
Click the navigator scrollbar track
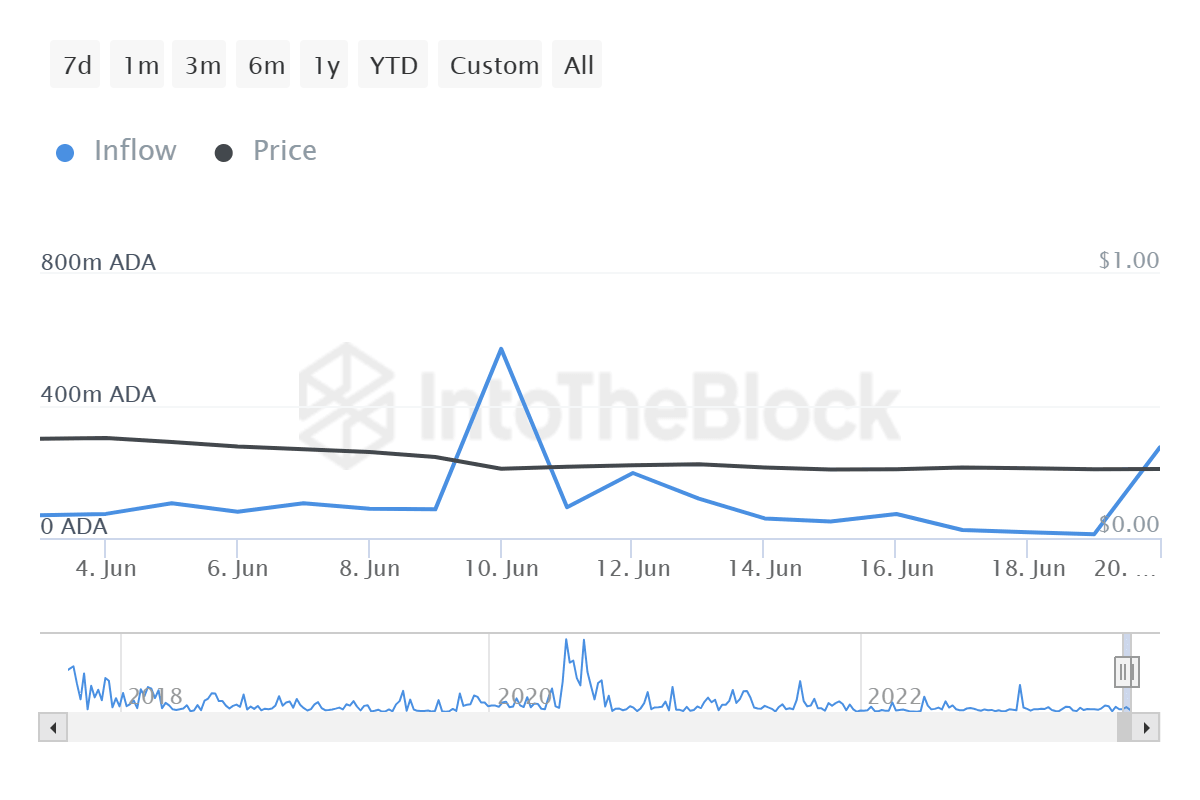[600, 727]
